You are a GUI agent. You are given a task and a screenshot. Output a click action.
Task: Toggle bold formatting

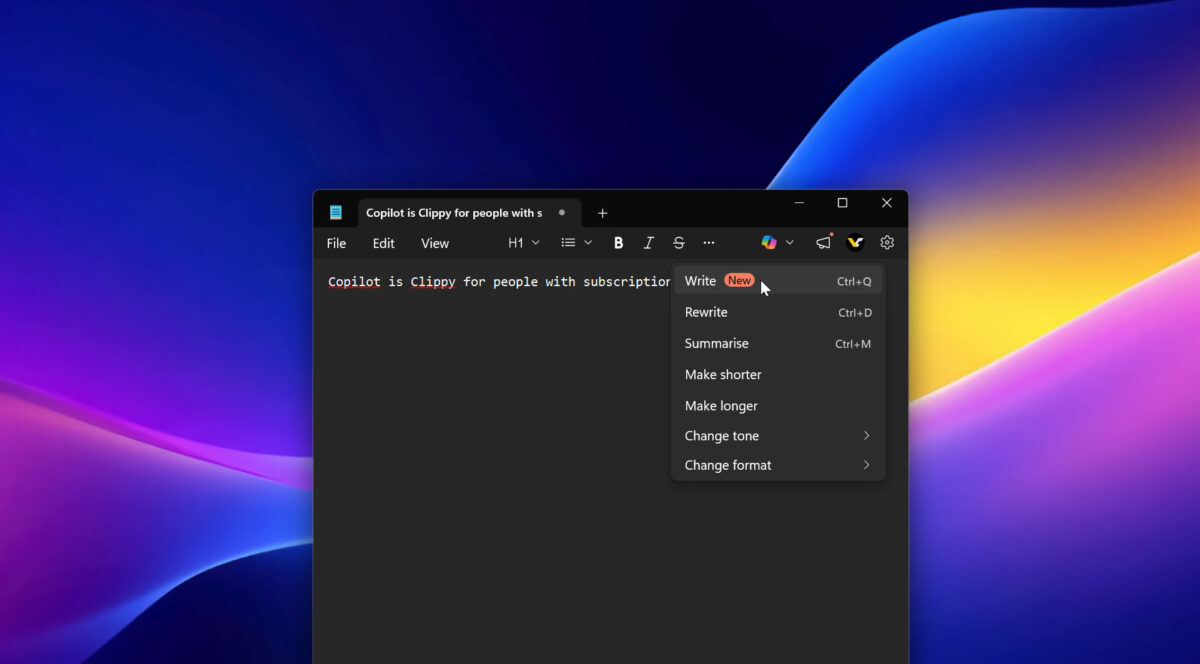click(x=619, y=243)
